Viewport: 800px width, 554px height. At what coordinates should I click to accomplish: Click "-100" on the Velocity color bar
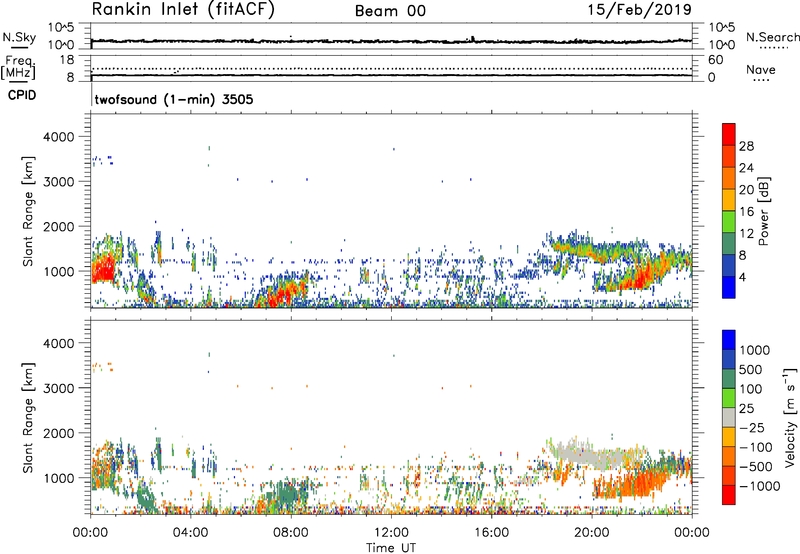coord(755,447)
